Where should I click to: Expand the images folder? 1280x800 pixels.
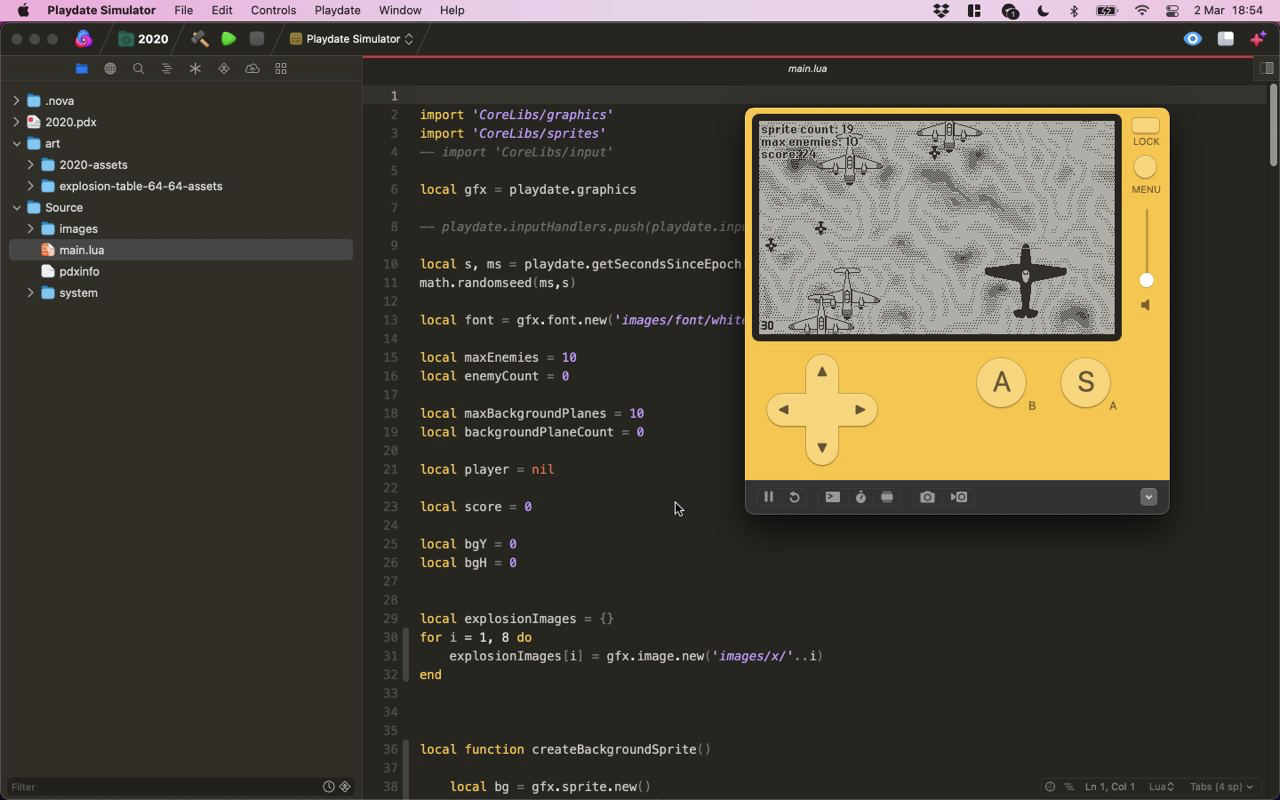(x=30, y=229)
